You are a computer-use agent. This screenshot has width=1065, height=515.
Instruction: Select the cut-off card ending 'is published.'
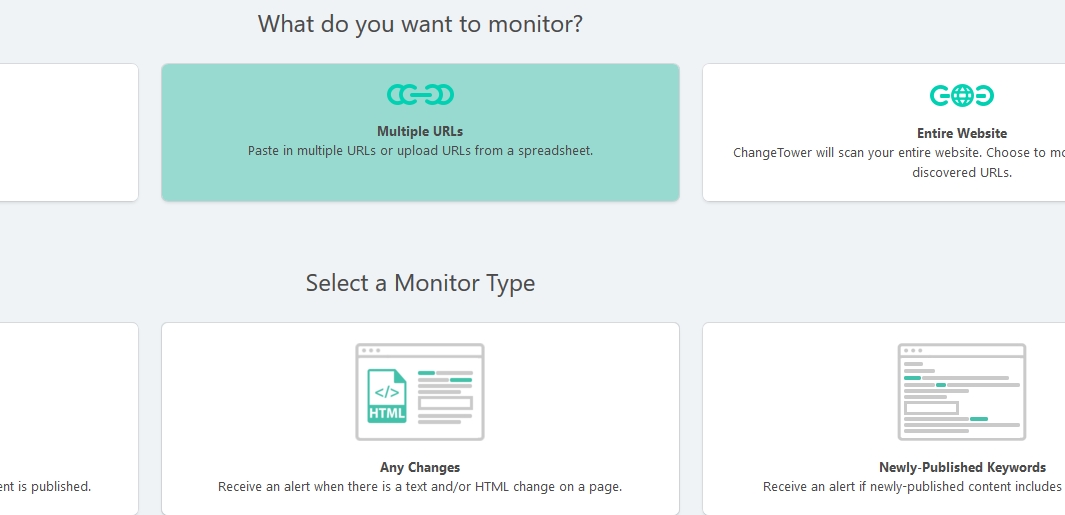tap(69, 419)
